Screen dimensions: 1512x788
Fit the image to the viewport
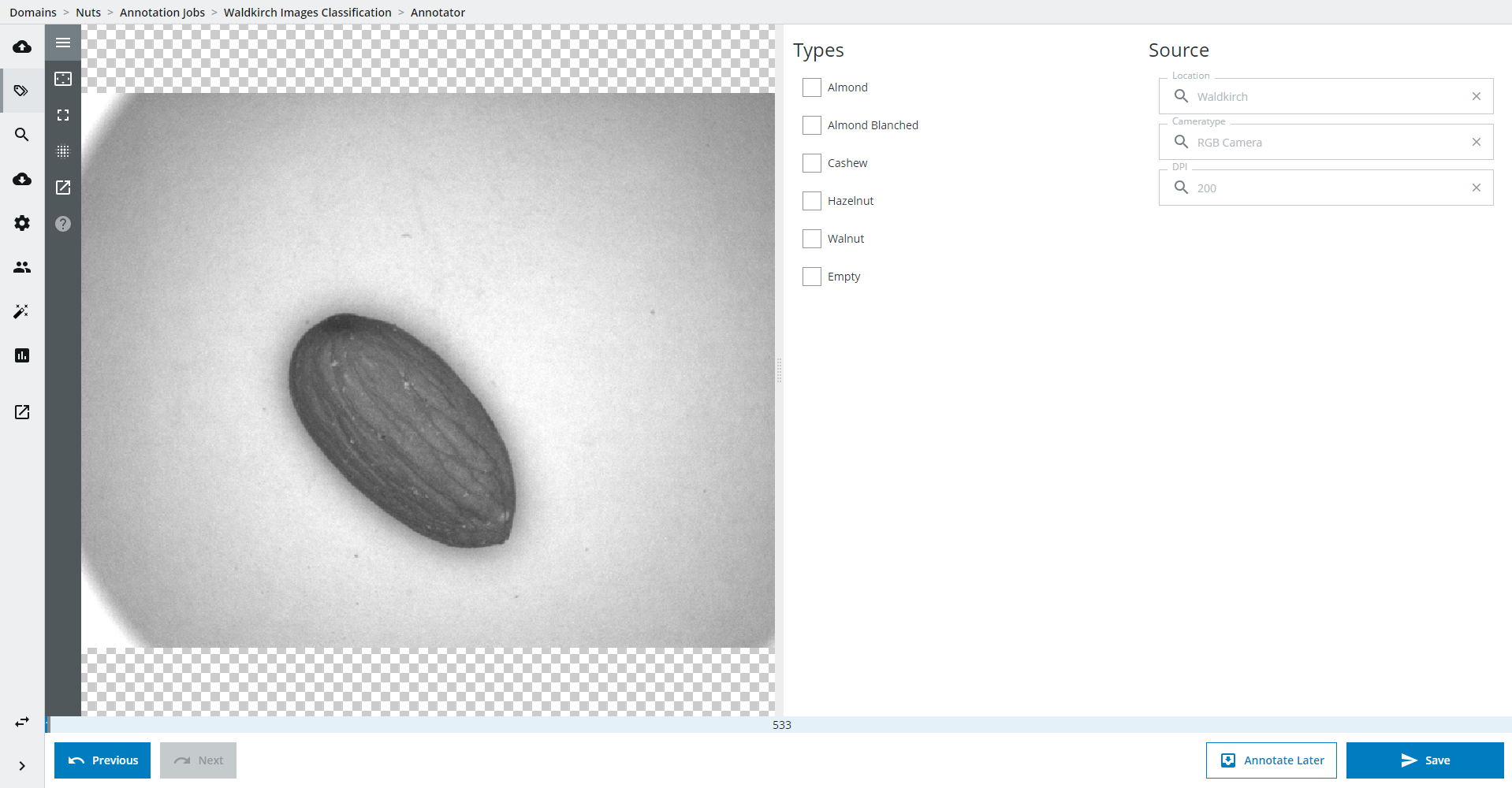point(63,79)
